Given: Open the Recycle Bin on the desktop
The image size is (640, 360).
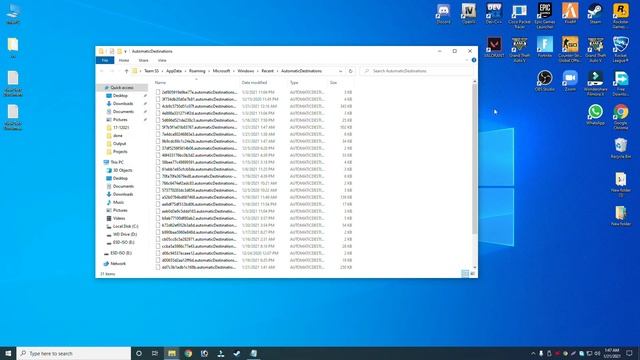Looking at the screenshot, I should click(621, 148).
